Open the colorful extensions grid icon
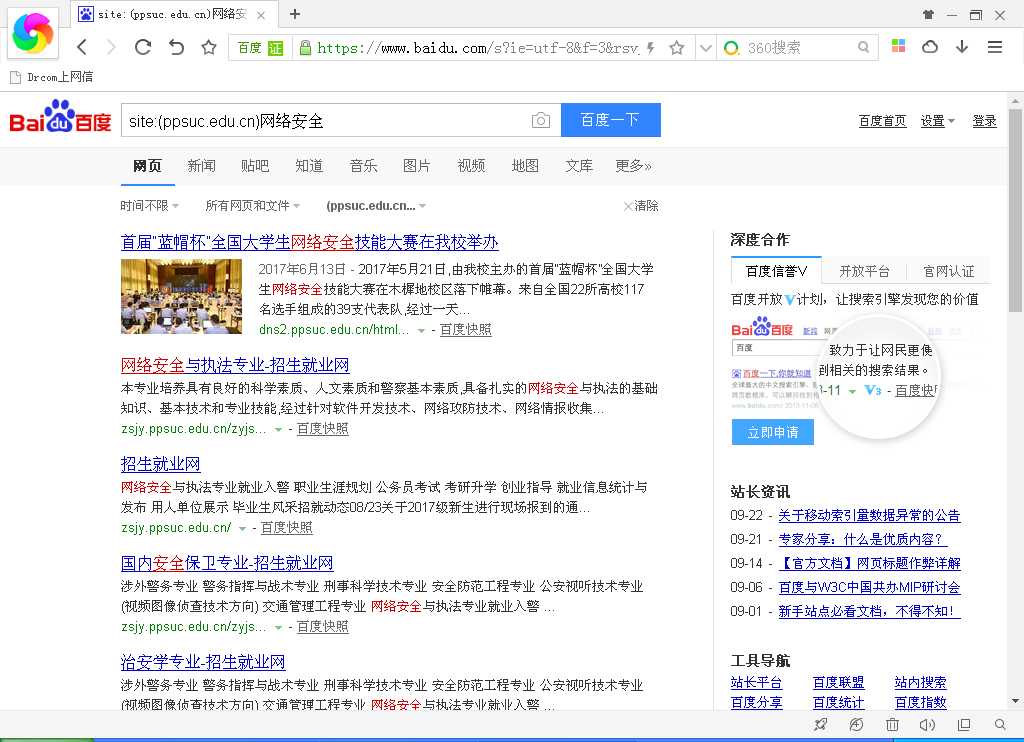This screenshot has height=742, width=1024. [899, 46]
